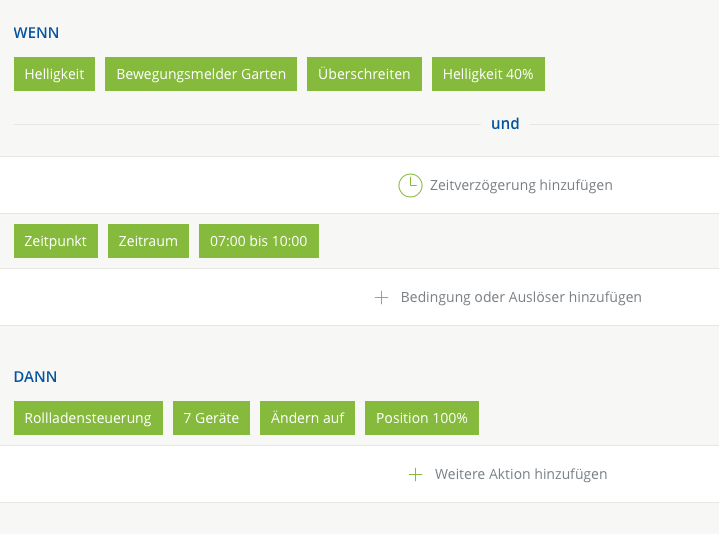Click the clock icon for time delay
Image resolution: width=719 pixels, height=534 pixels.
[x=410, y=185]
